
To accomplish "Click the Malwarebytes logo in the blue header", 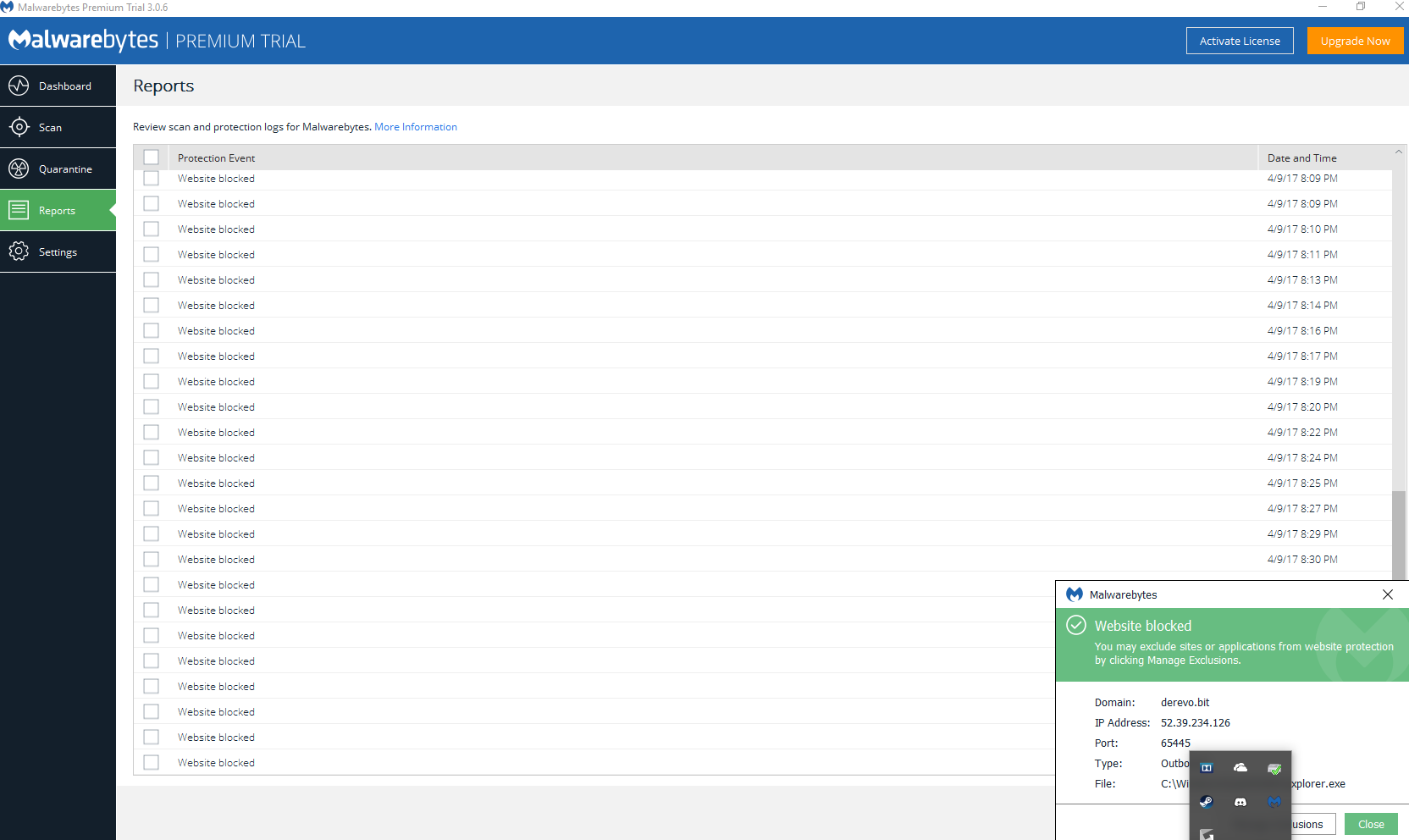I will coord(83,40).
